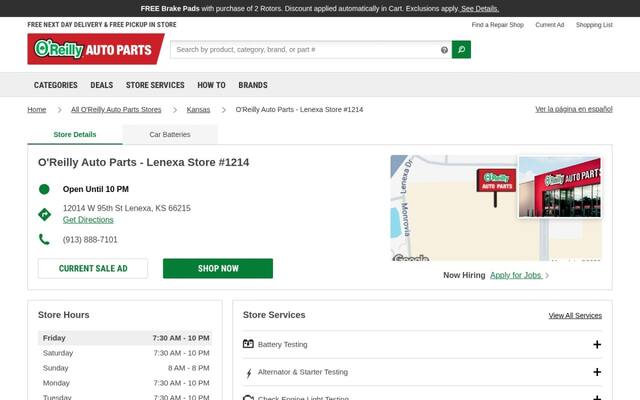Open the Shopping List link
Screen dimensions: 640x400
594,25
